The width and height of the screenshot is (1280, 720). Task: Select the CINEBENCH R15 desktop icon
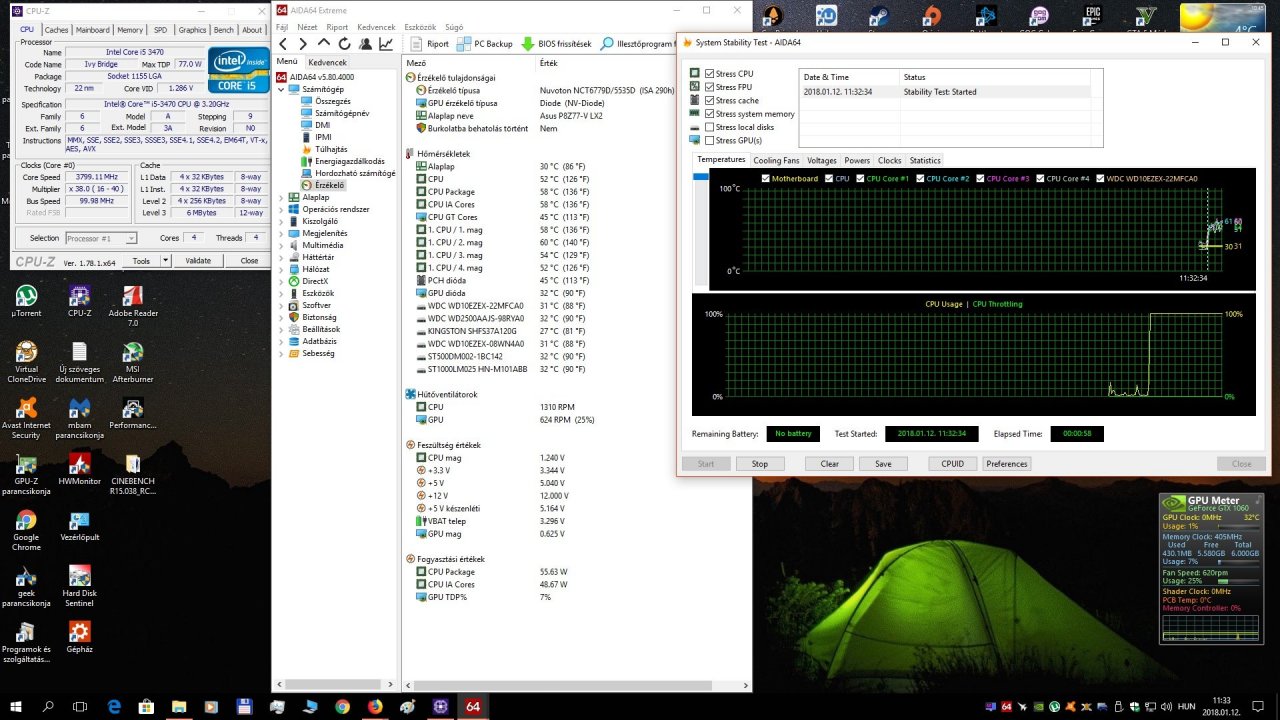pyautogui.click(x=132, y=474)
